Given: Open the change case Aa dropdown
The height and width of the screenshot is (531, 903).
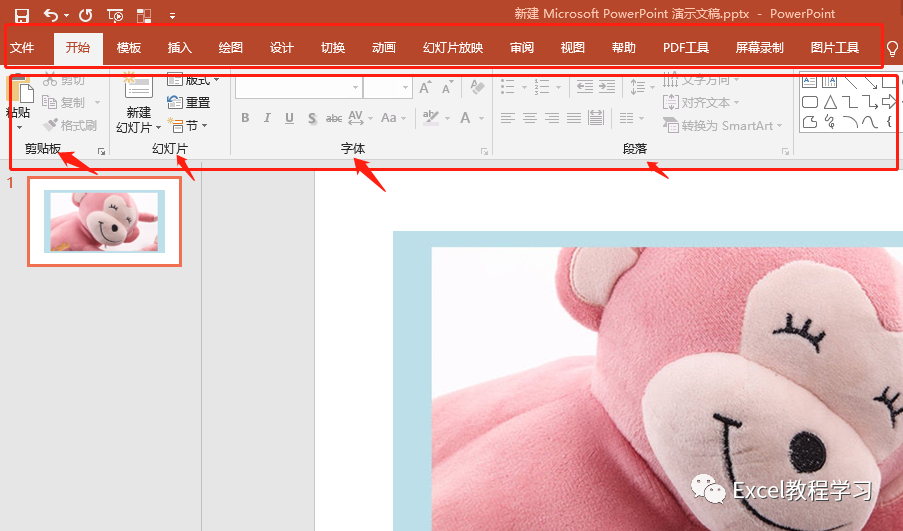Looking at the screenshot, I should click(x=393, y=118).
